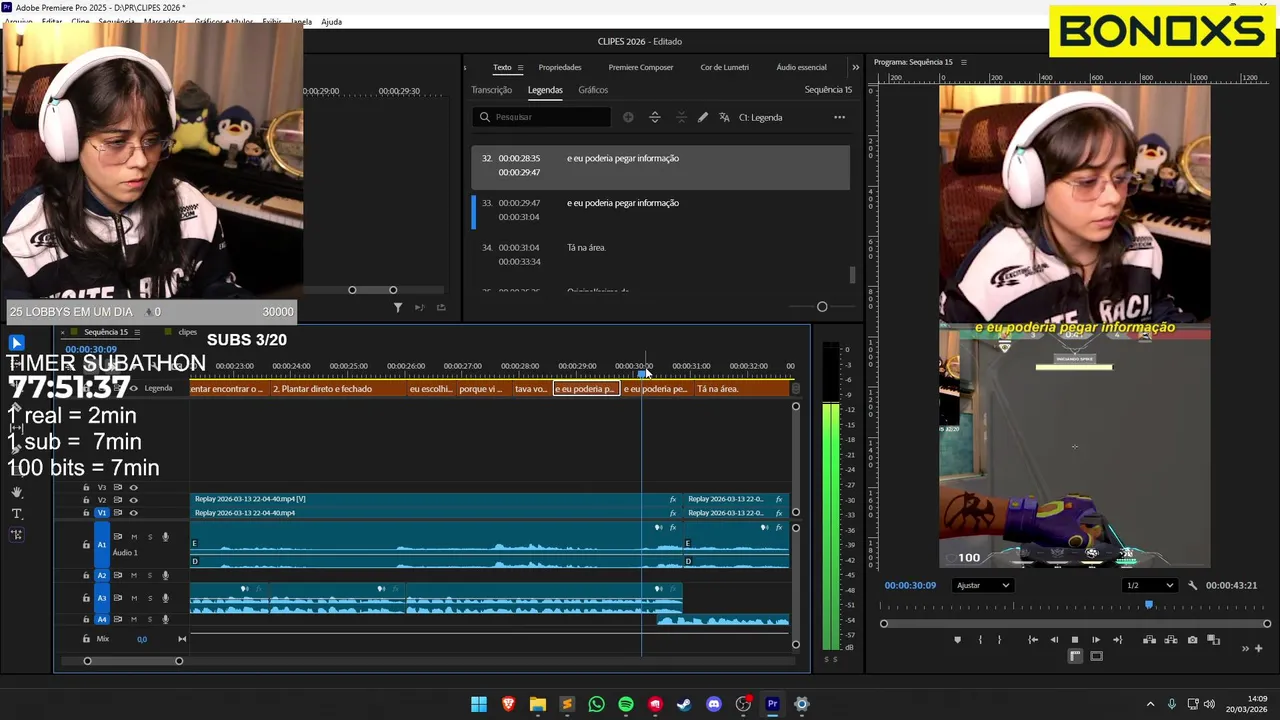Screen dimensions: 1280x720
Task: Click the Pesquisar search field in captions
Action: click(x=541, y=117)
